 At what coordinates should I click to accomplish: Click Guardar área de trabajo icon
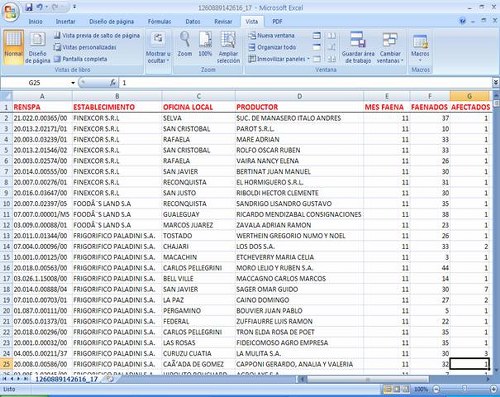click(x=358, y=47)
